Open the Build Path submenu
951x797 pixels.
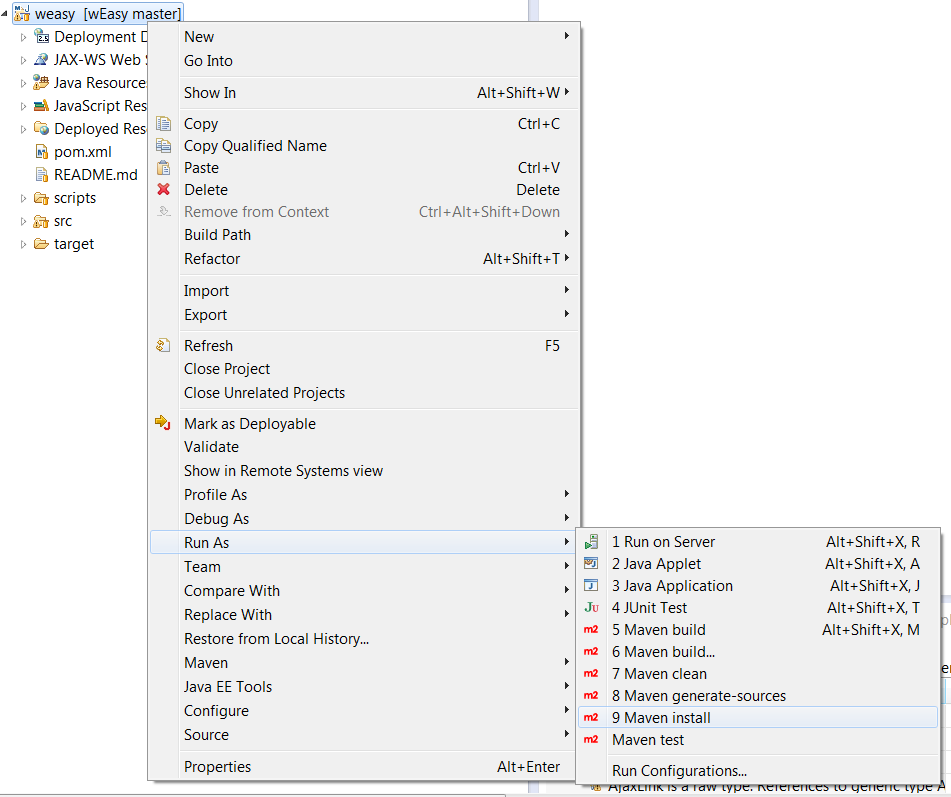[217, 235]
